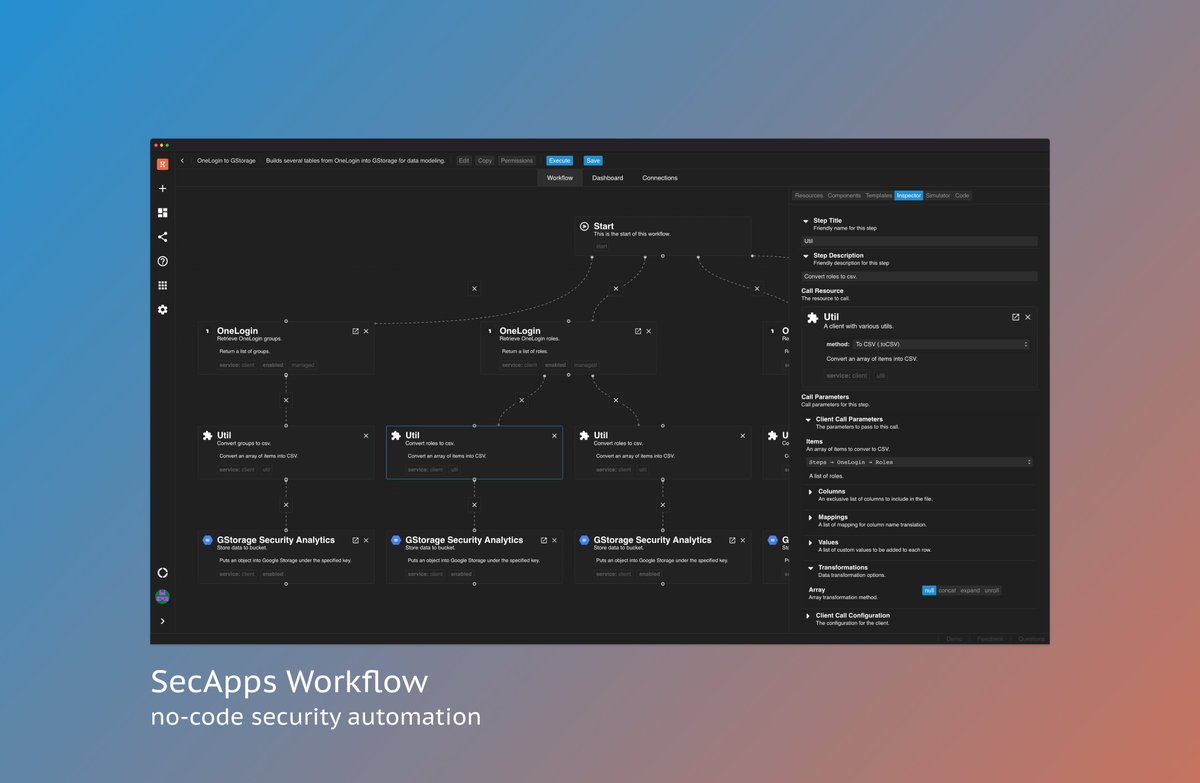
Task: Open the Components panel tab
Action: [x=844, y=196]
